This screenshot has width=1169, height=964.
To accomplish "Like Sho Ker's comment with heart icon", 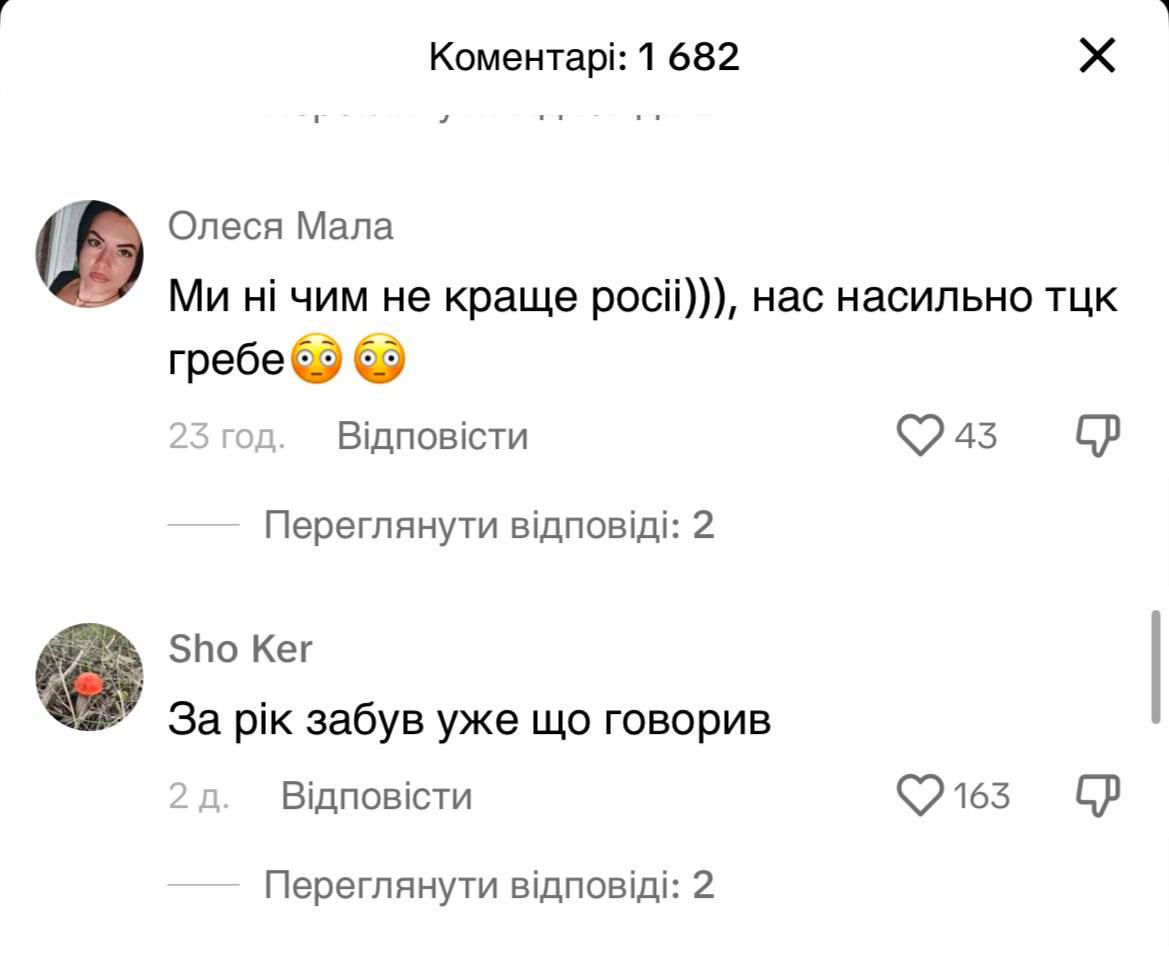I will 920,796.
